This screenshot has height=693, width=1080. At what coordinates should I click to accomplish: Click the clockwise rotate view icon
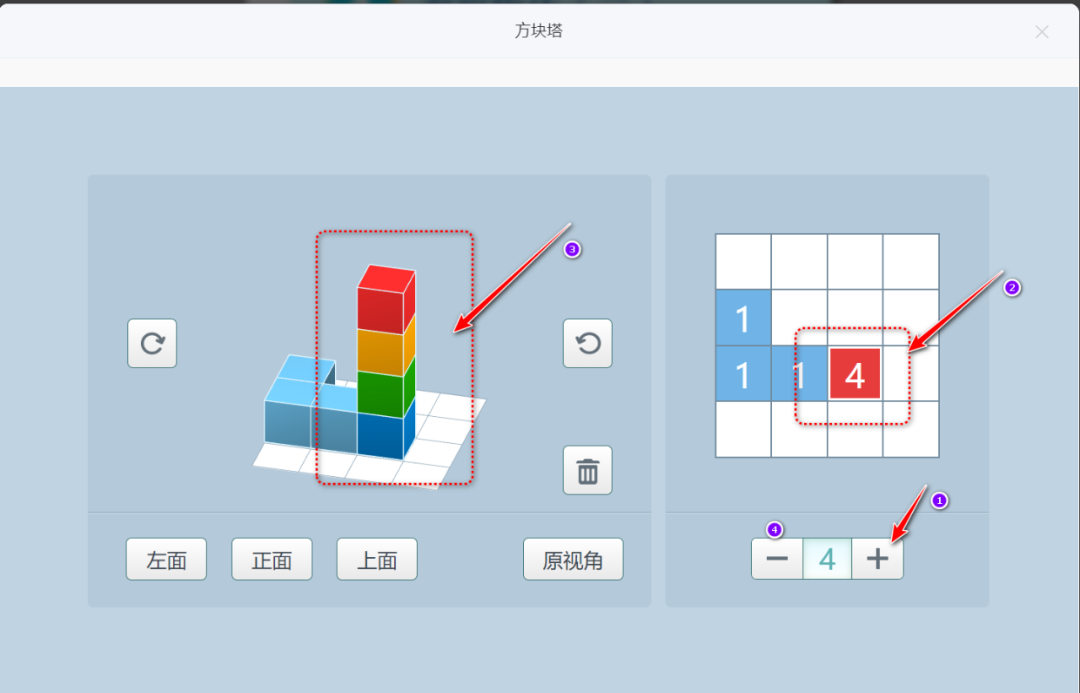(x=152, y=343)
